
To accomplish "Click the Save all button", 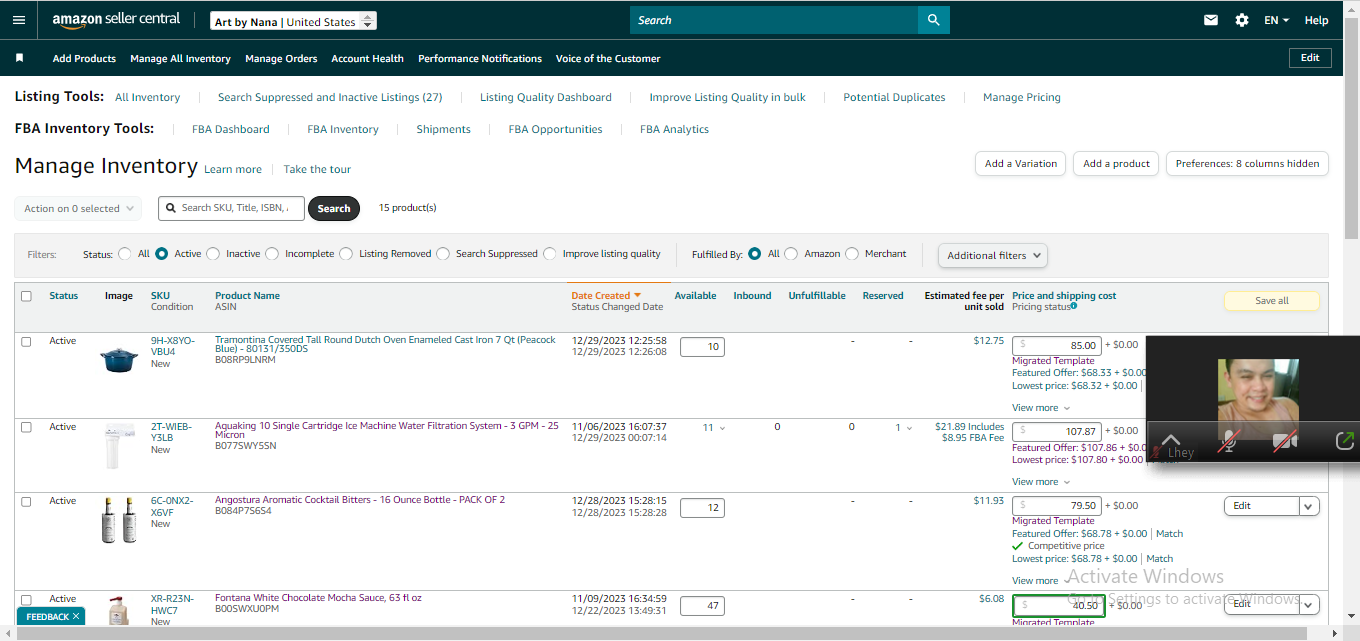I will (x=1272, y=301).
